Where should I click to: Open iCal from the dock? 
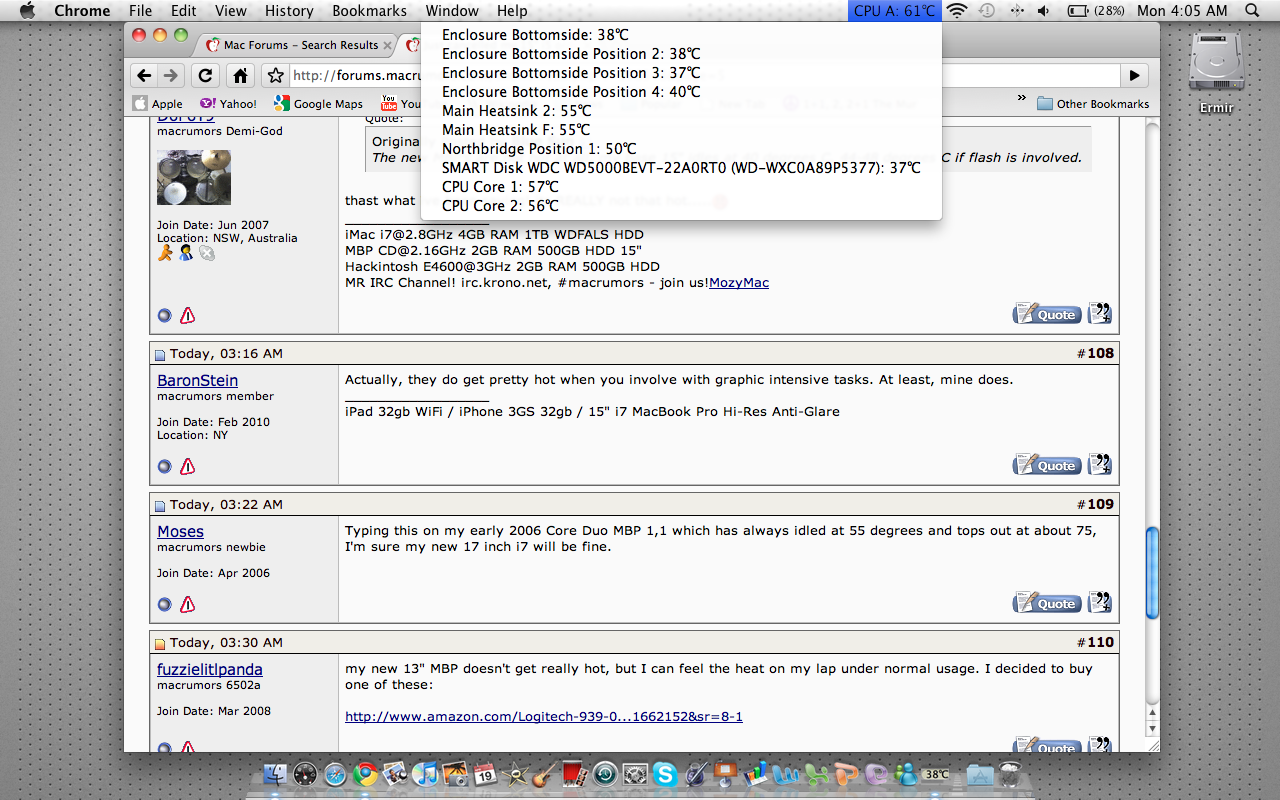pyautogui.click(x=485, y=773)
